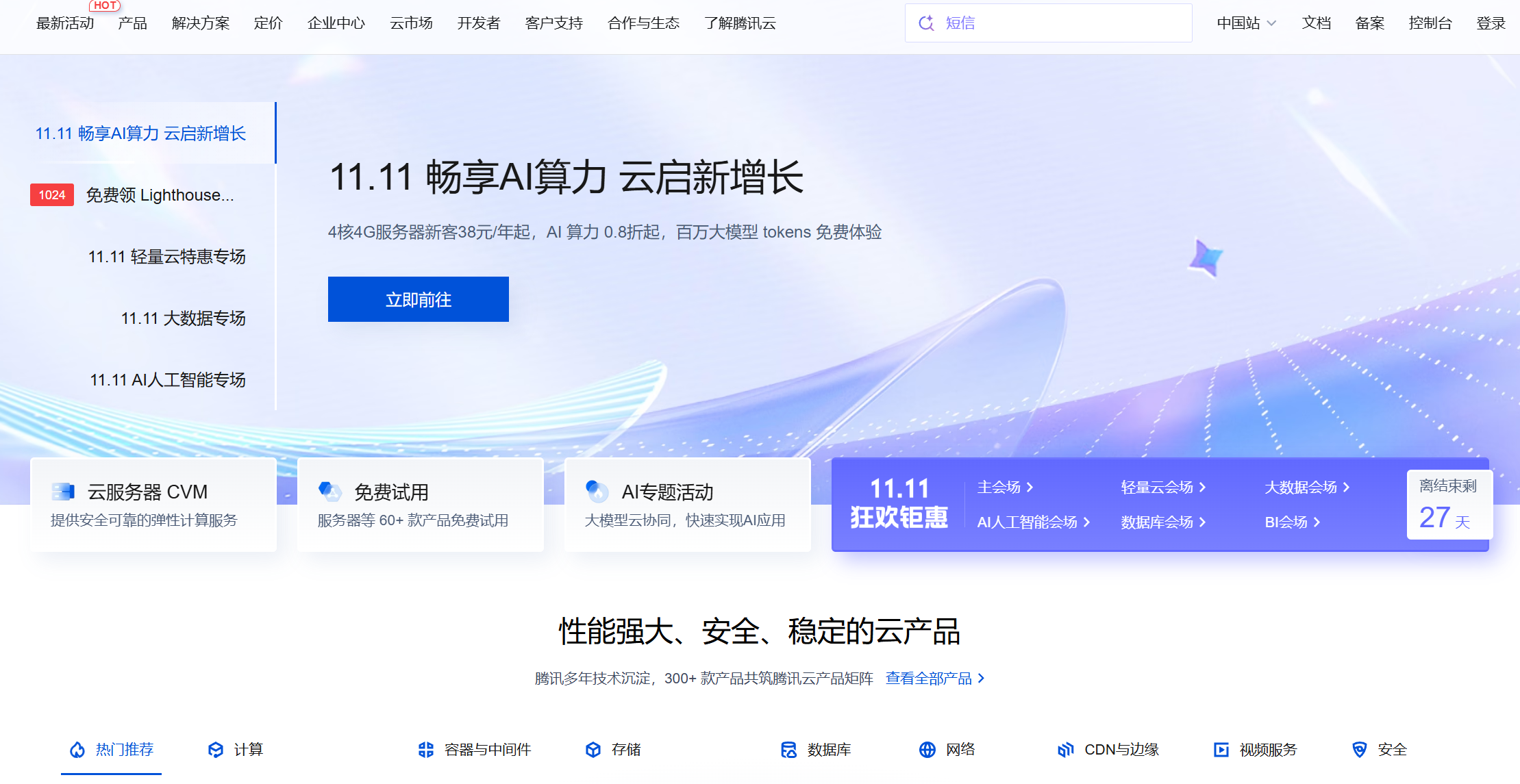
Task: Click the AI专题活动 card icon
Action: [x=597, y=492]
